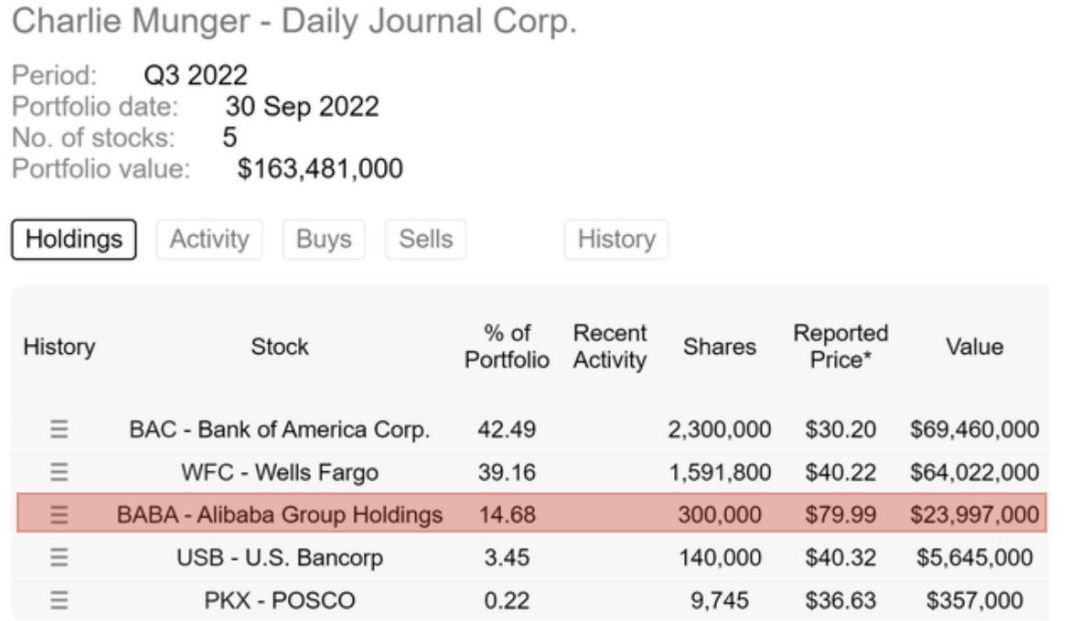The height and width of the screenshot is (621, 1080).
Task: Sort by Stock column header
Action: pos(279,347)
